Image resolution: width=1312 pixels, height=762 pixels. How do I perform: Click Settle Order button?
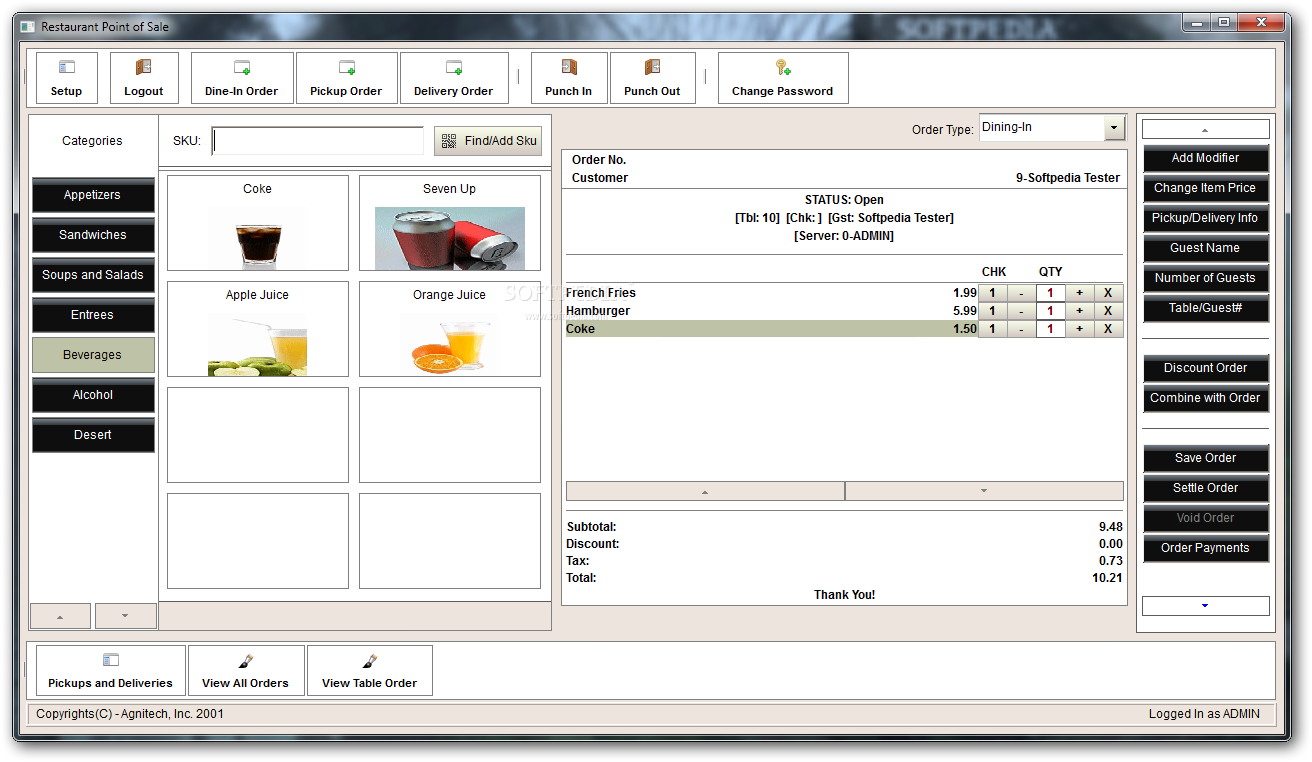[x=1205, y=488]
